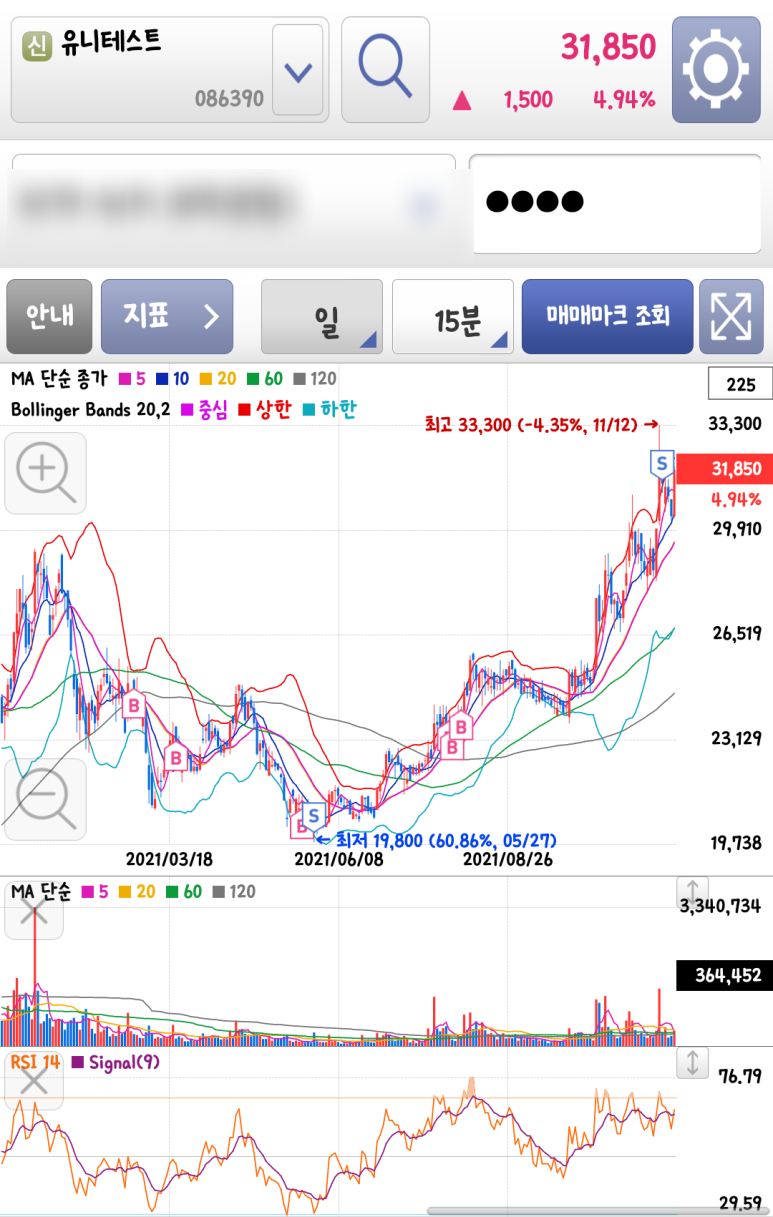
Task: Select the Bollinger Bands 20,2 legend
Action: [90, 409]
